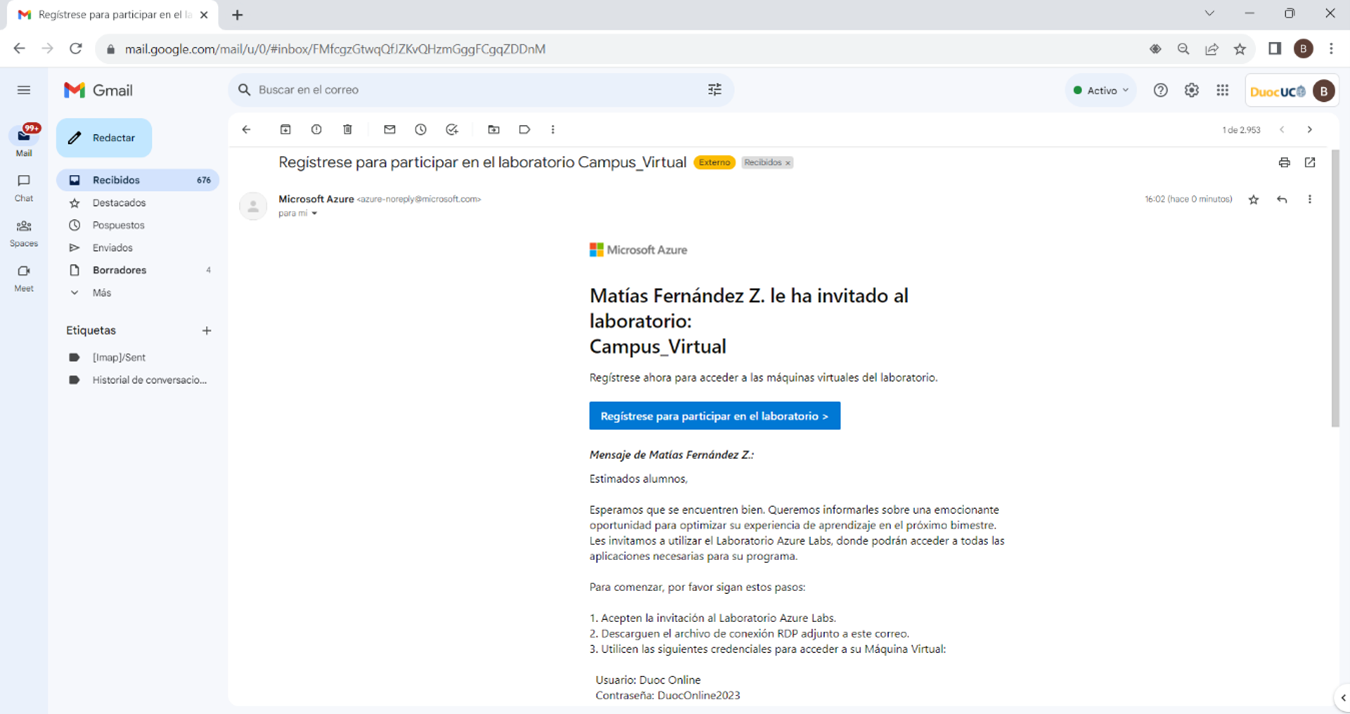This screenshot has height=714, width=1350.
Task: Click the Gmail logo
Action: click(98, 90)
